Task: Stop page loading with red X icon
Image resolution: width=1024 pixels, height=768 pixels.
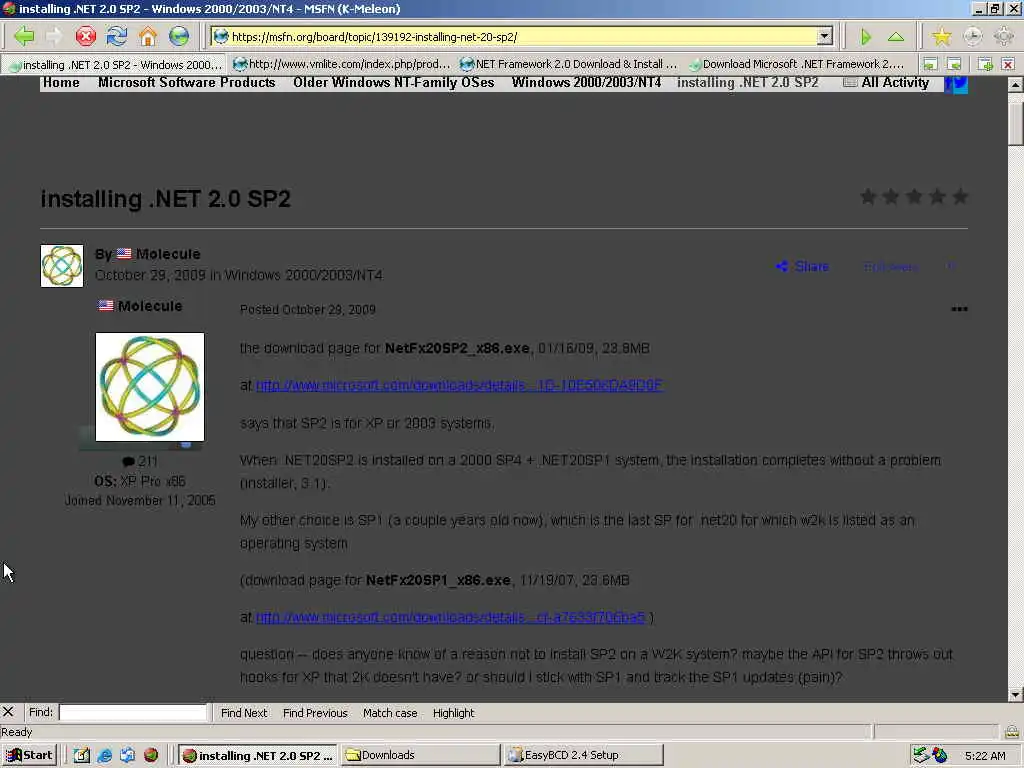Action: pyautogui.click(x=86, y=36)
